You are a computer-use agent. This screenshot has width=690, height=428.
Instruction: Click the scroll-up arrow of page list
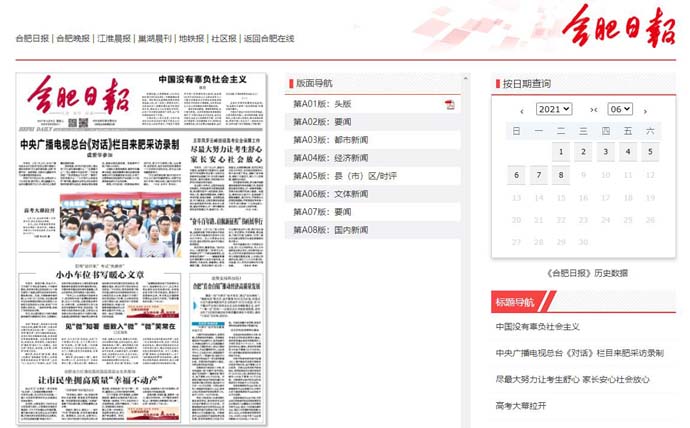click(466, 78)
